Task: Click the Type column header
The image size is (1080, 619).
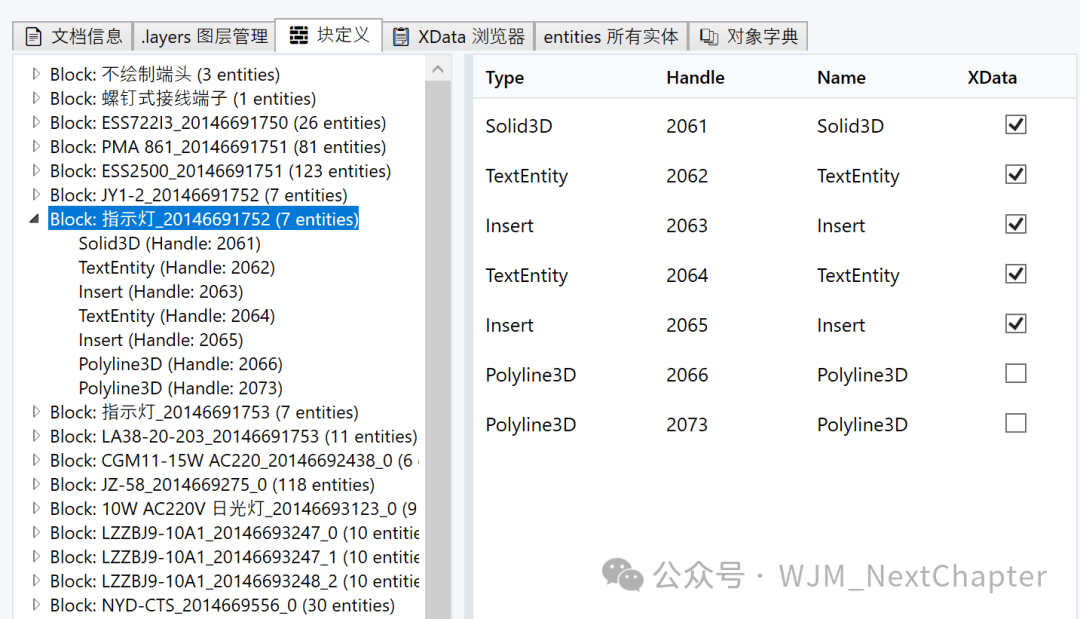Action: pyautogui.click(x=505, y=78)
